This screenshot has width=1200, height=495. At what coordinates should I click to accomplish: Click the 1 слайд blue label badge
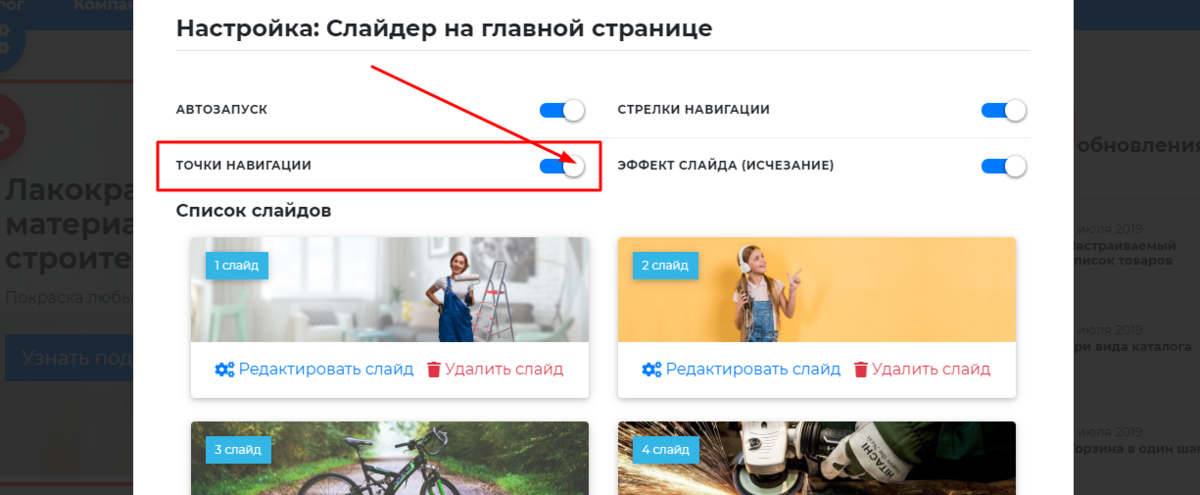click(x=237, y=265)
